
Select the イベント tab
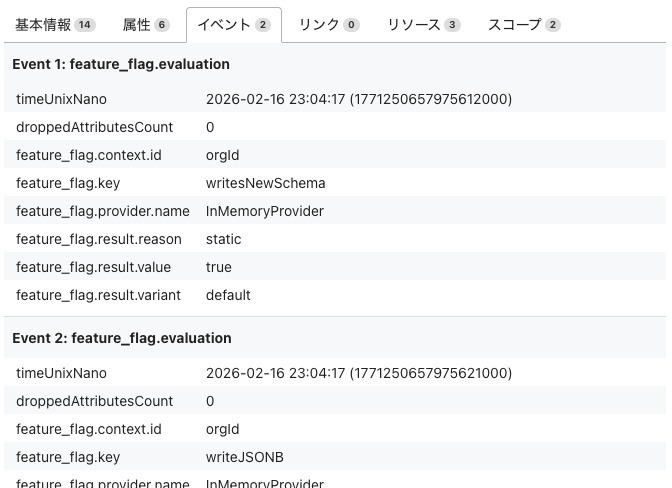[x=234, y=25]
